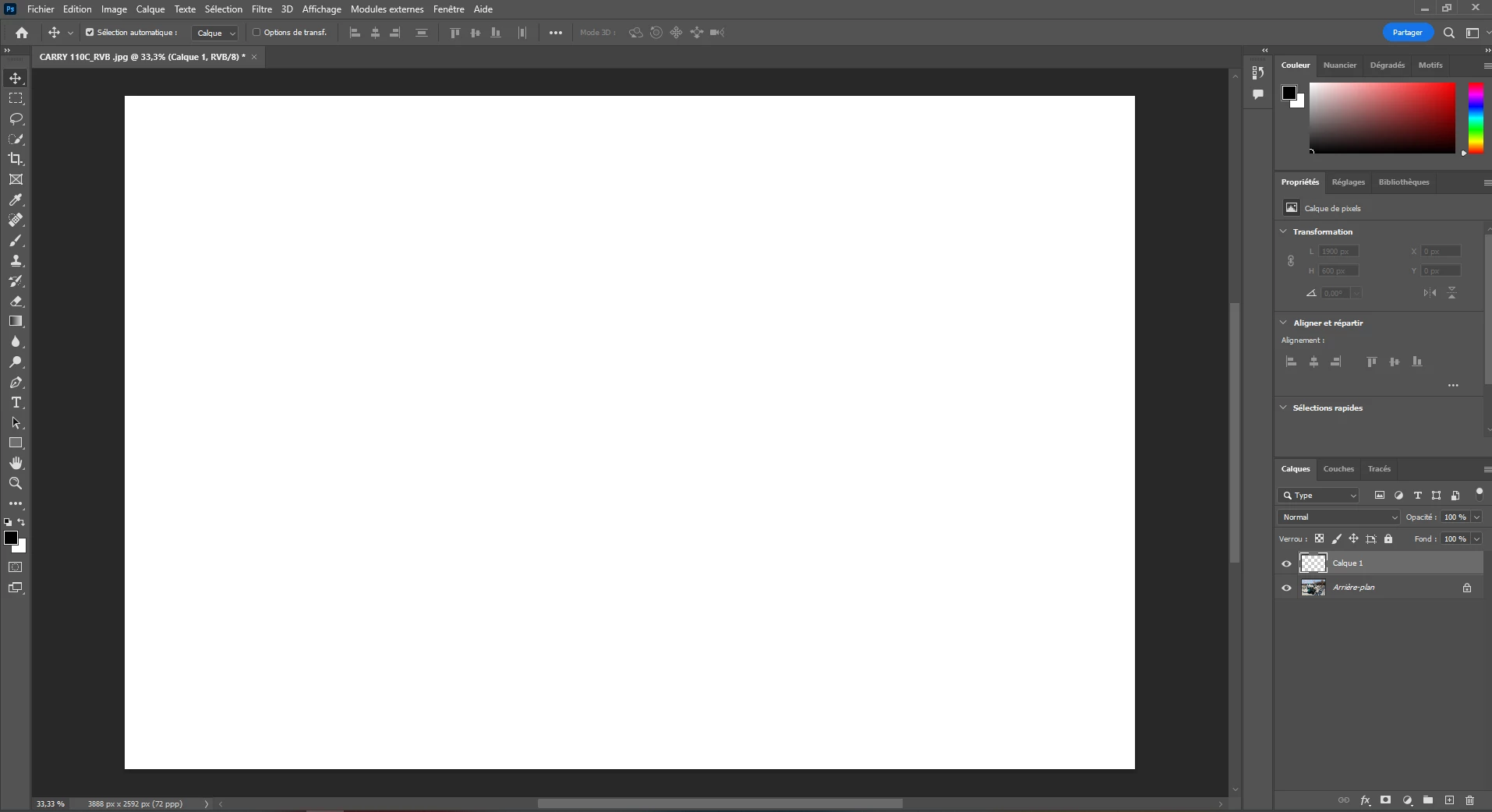Click the Calque 1 layer thumbnail
The width and height of the screenshot is (1492, 812).
coord(1313,563)
